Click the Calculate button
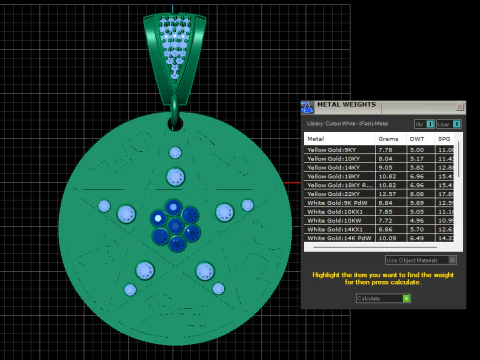The image size is (480, 360). click(383, 298)
